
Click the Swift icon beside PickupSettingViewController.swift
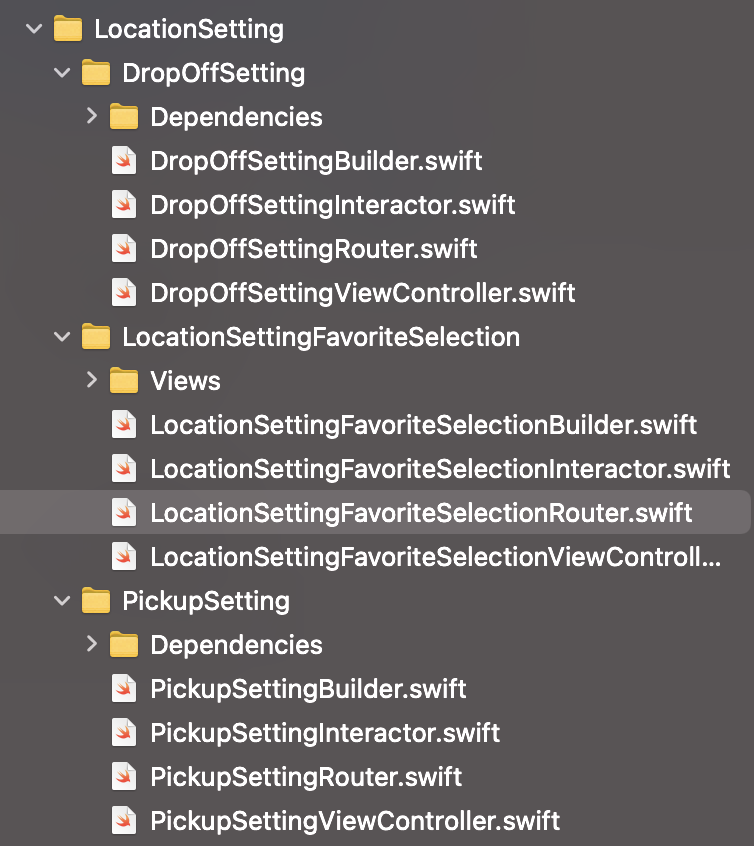[x=124, y=821]
